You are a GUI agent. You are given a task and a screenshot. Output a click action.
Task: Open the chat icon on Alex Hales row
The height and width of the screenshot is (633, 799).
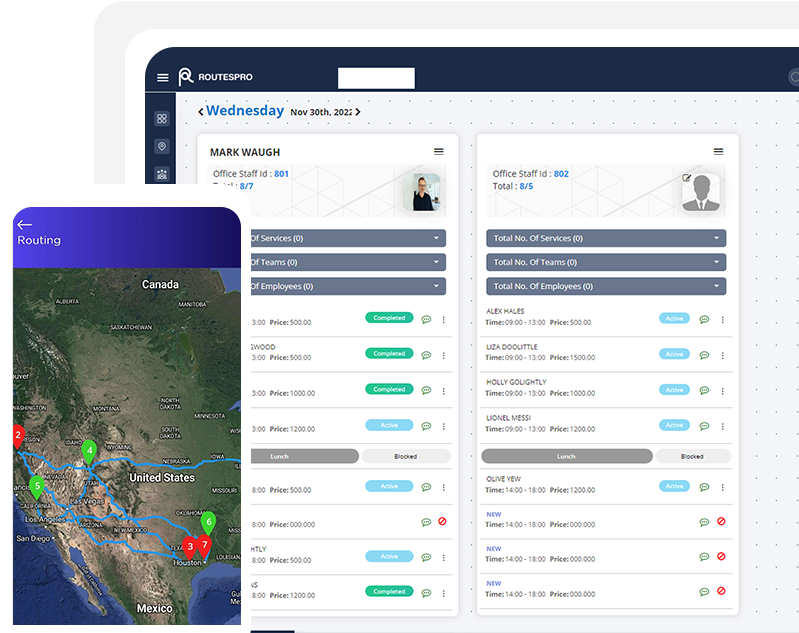pyautogui.click(x=704, y=319)
